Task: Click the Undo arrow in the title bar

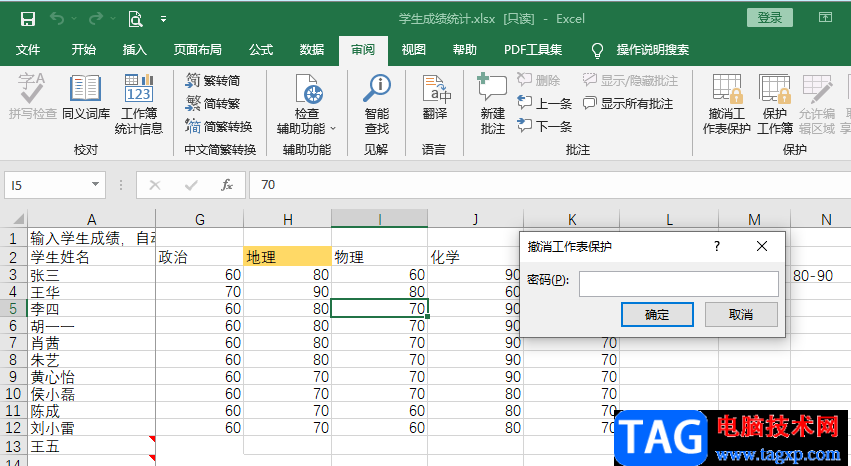Action: 56,18
